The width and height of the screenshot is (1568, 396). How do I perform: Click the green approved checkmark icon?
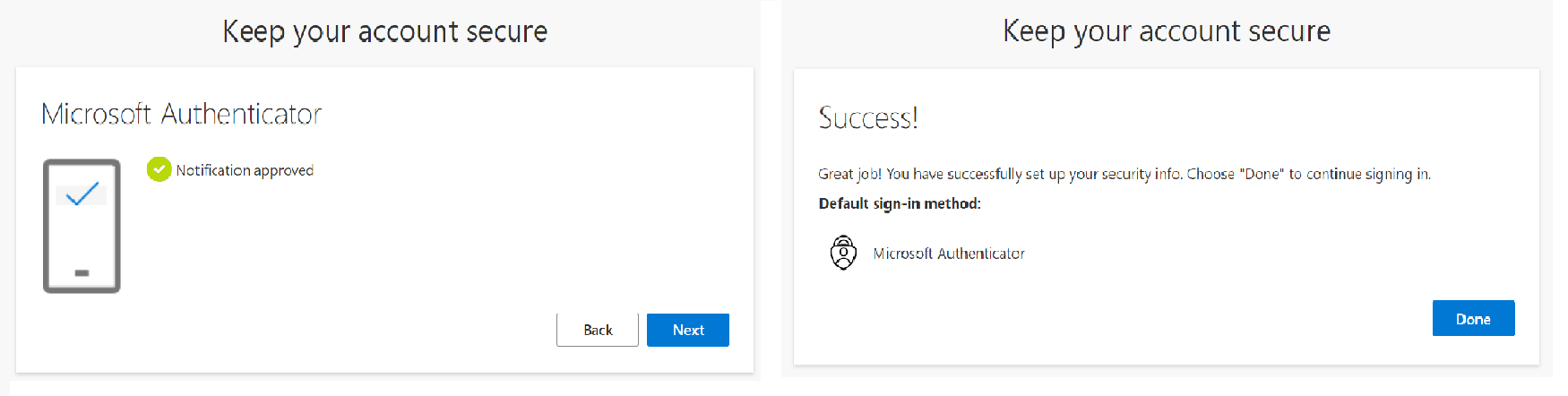coord(159,169)
